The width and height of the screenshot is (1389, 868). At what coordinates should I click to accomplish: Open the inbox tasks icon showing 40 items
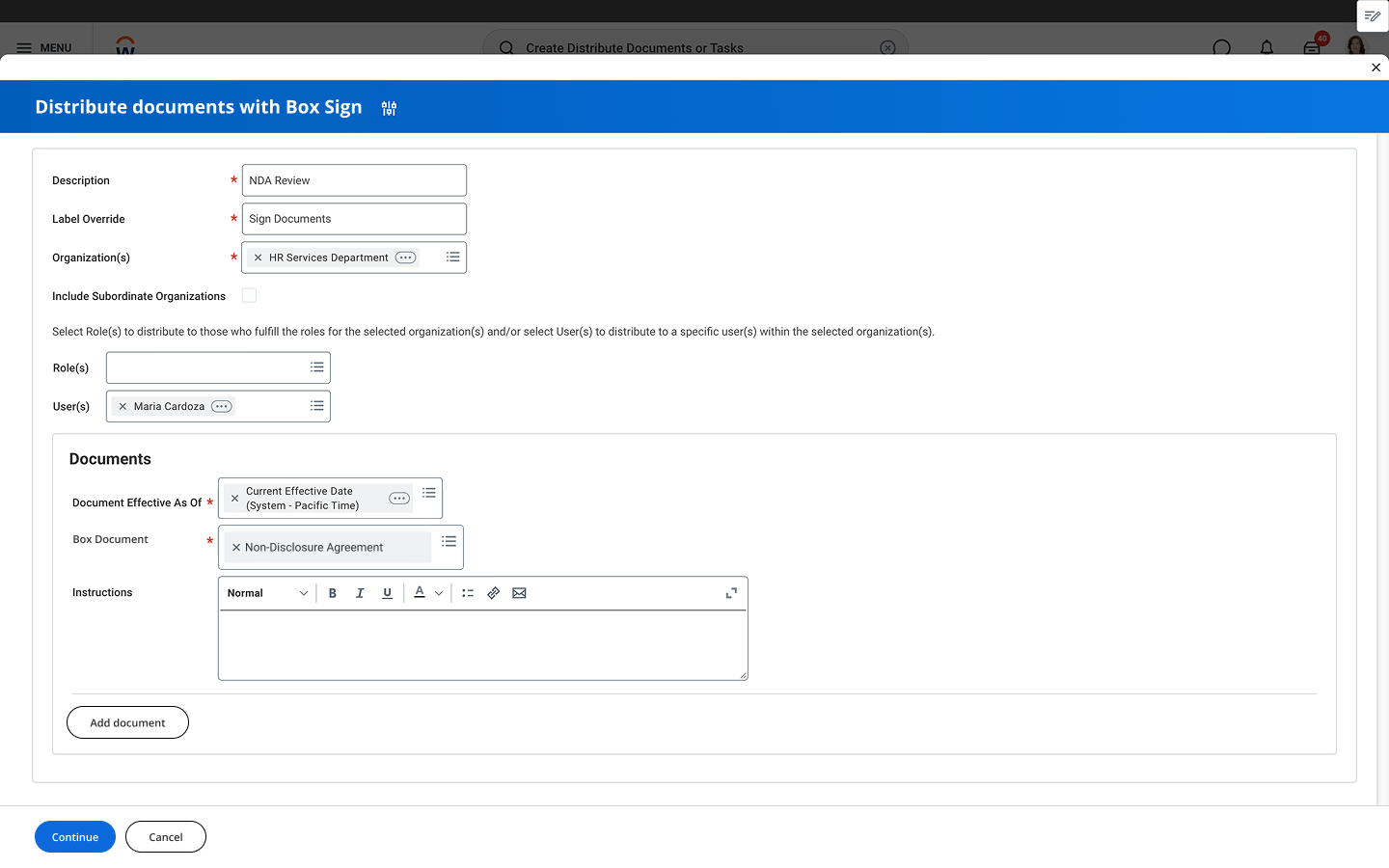click(1311, 47)
